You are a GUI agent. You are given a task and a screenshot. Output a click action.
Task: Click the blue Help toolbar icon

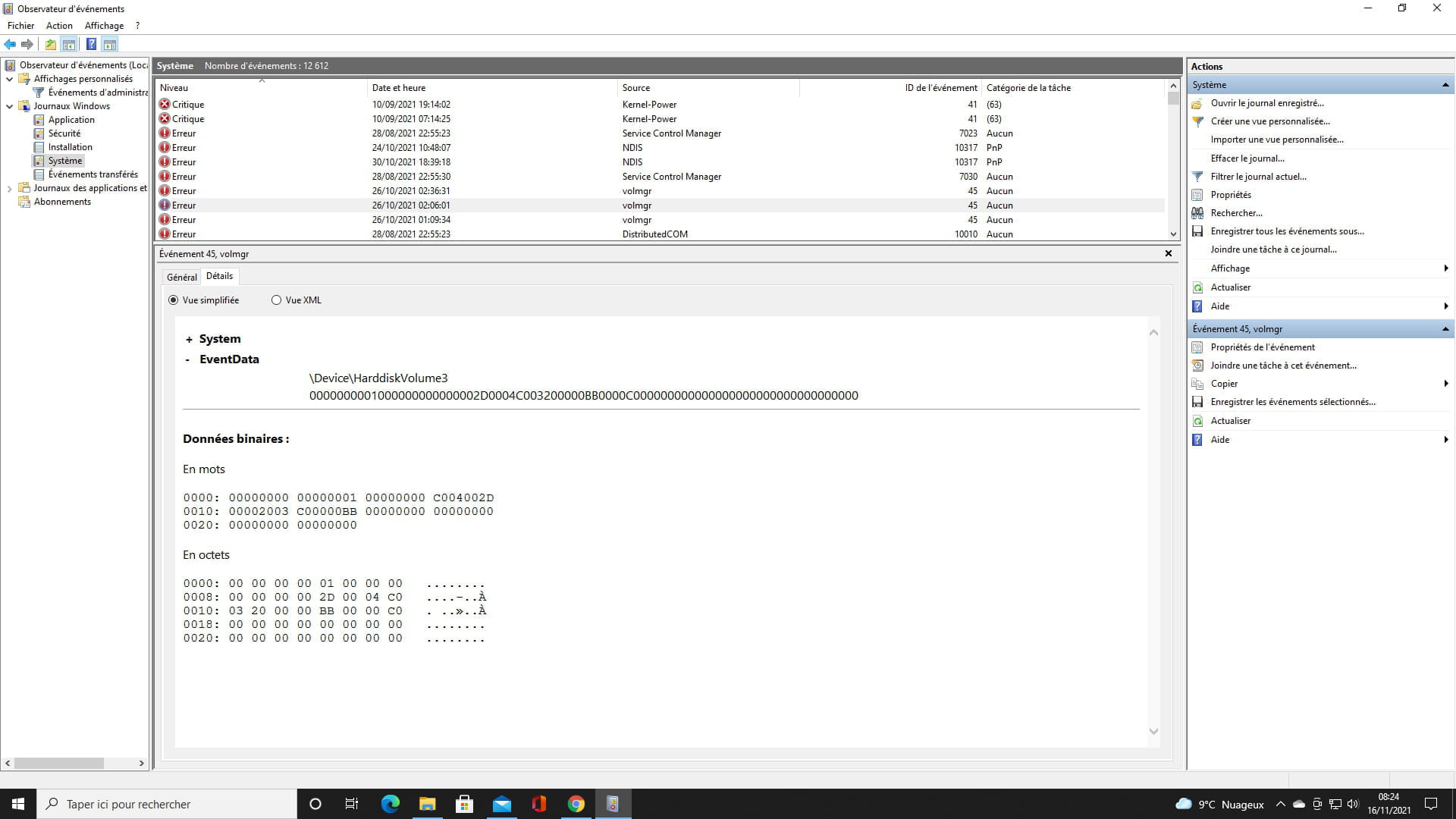click(91, 44)
